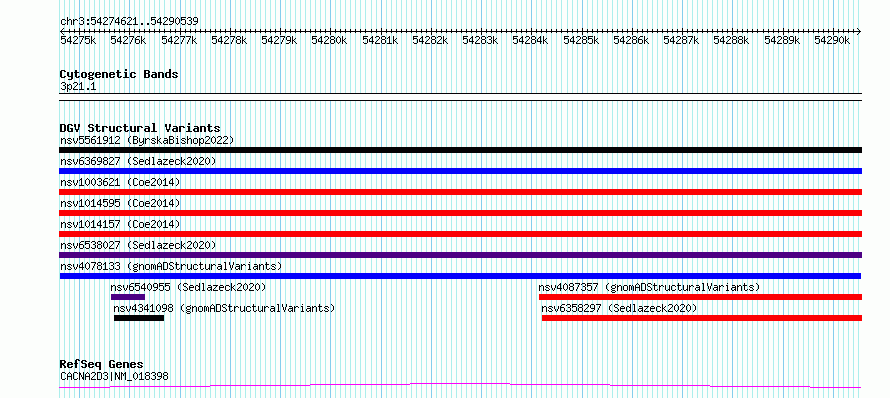890x398 pixels.
Task: Click the 54281k ruler position
Action: [380, 40]
